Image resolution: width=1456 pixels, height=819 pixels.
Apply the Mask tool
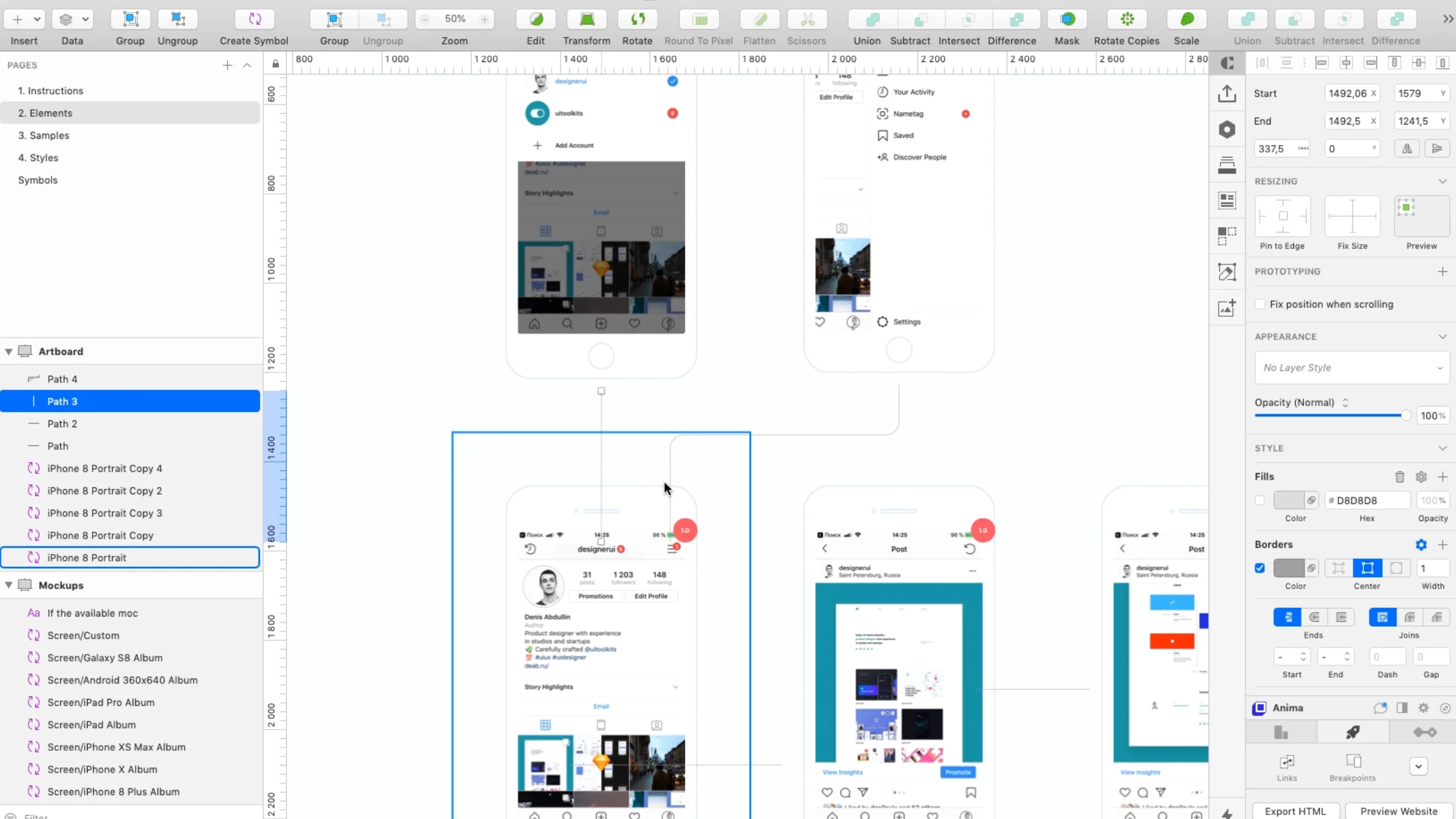coord(1068,19)
